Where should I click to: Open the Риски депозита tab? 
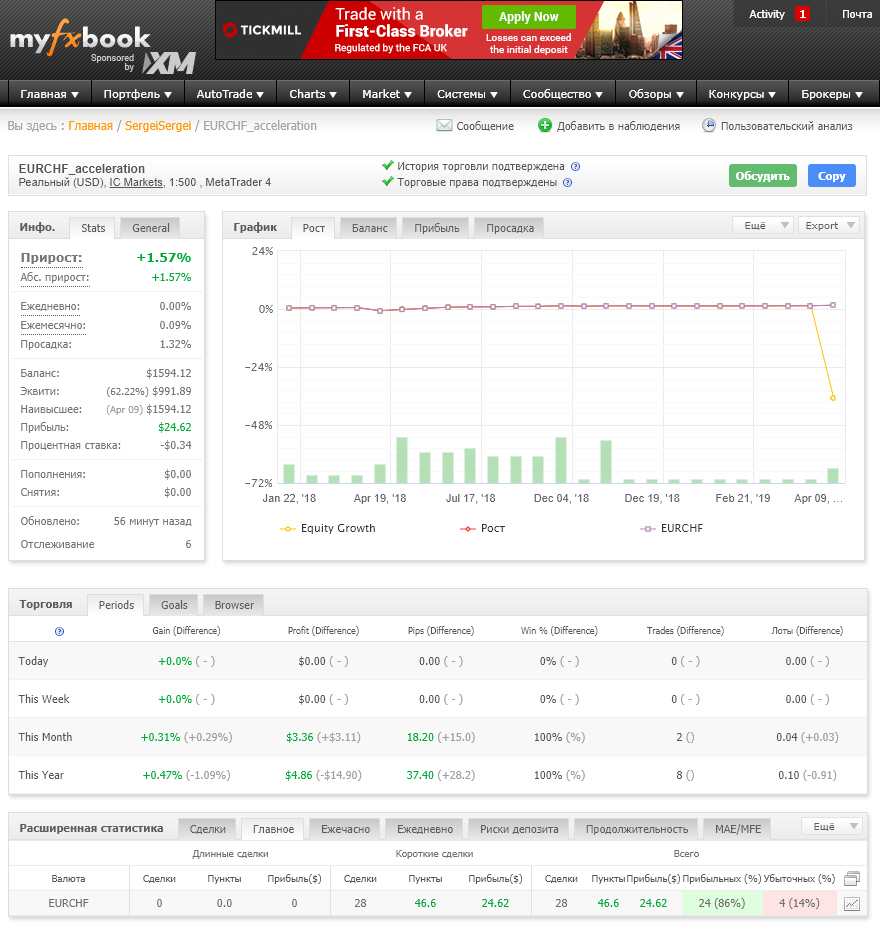519,829
